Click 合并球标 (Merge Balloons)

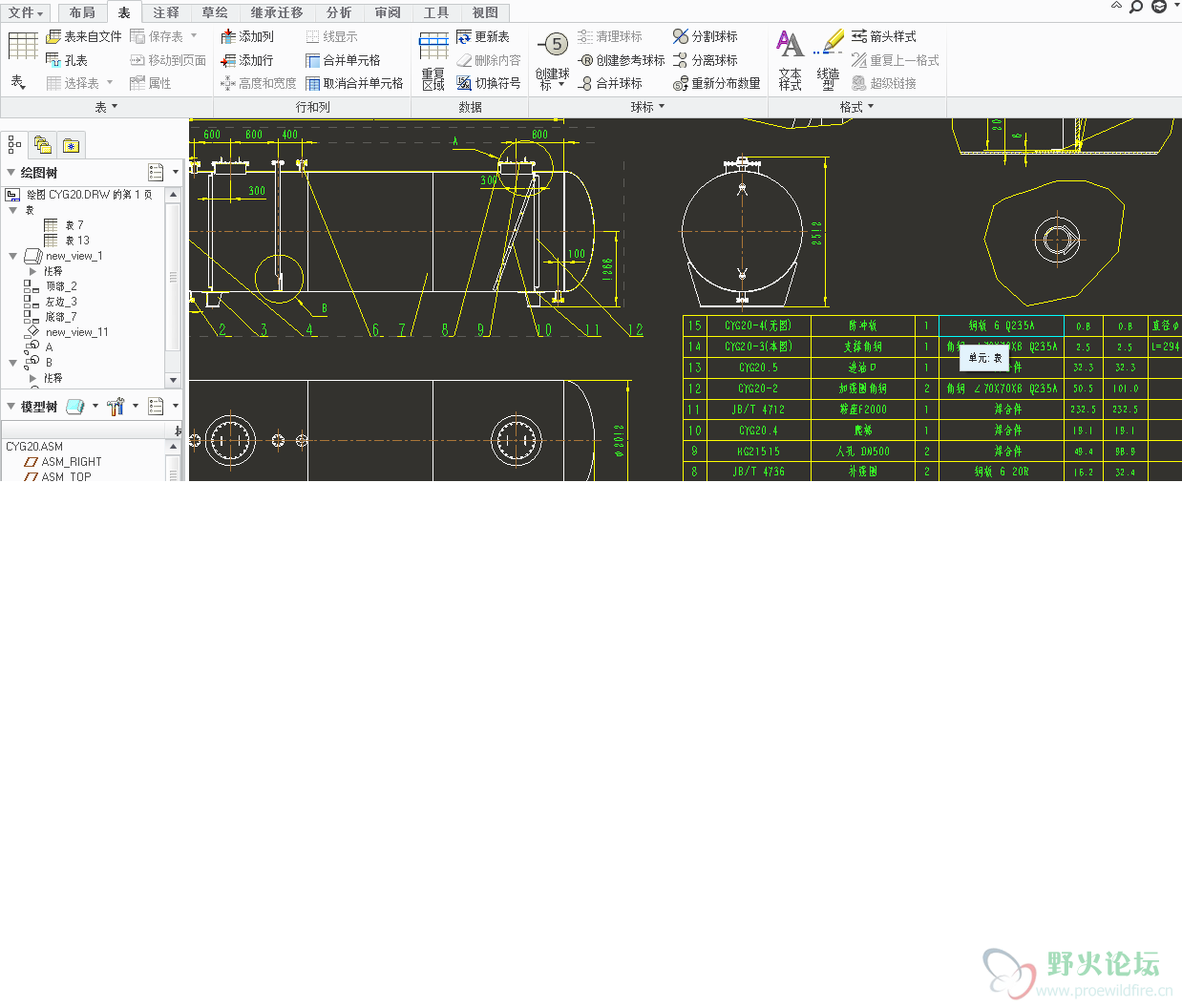point(610,83)
